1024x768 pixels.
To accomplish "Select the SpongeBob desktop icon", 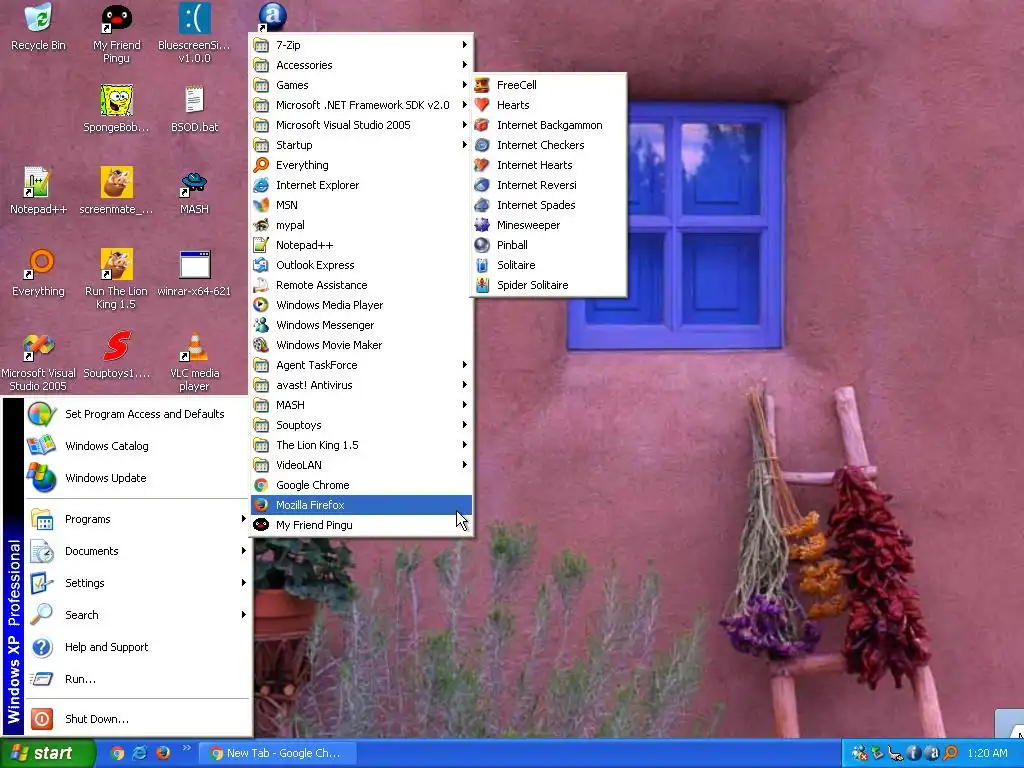I will pos(116,108).
